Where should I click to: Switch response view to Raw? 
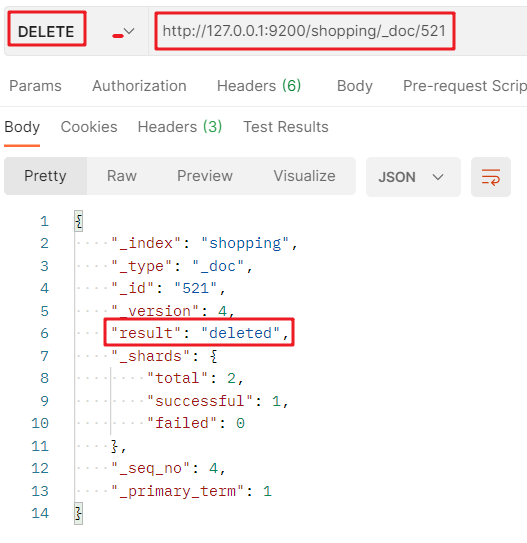[122, 176]
